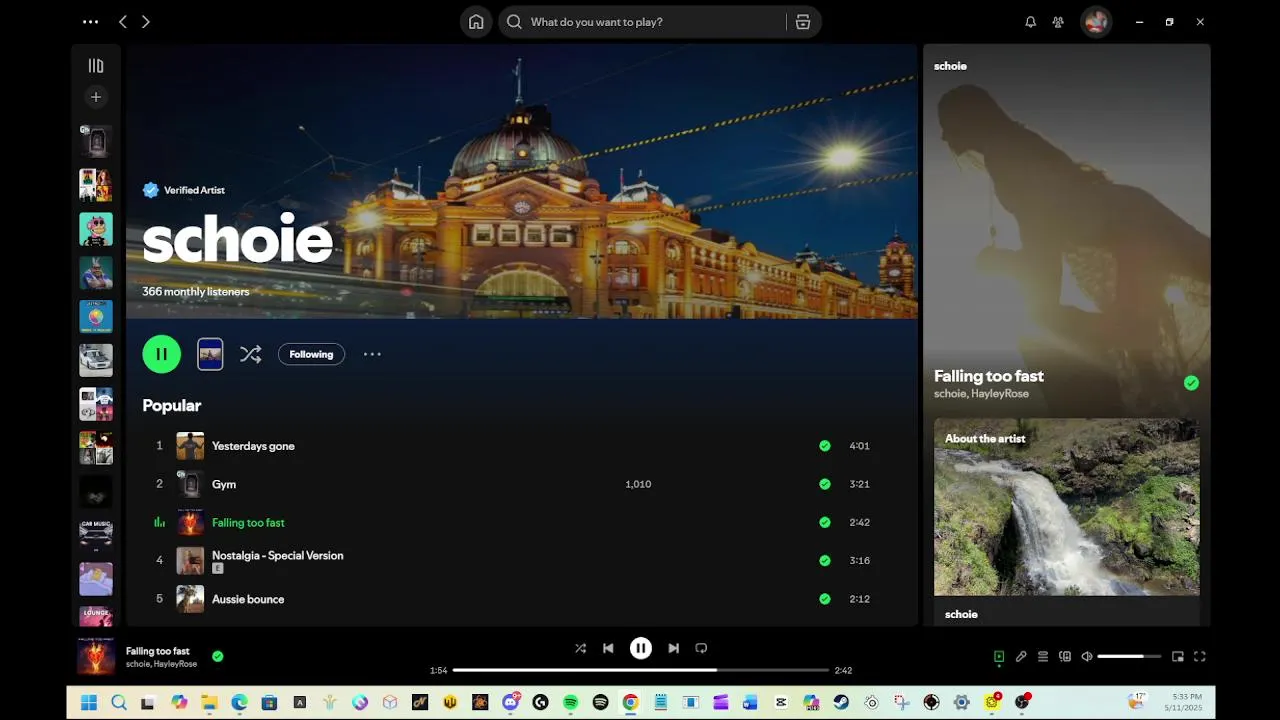This screenshot has width=1280, height=720.
Task: Go back with the left arrow
Action: click(x=123, y=21)
